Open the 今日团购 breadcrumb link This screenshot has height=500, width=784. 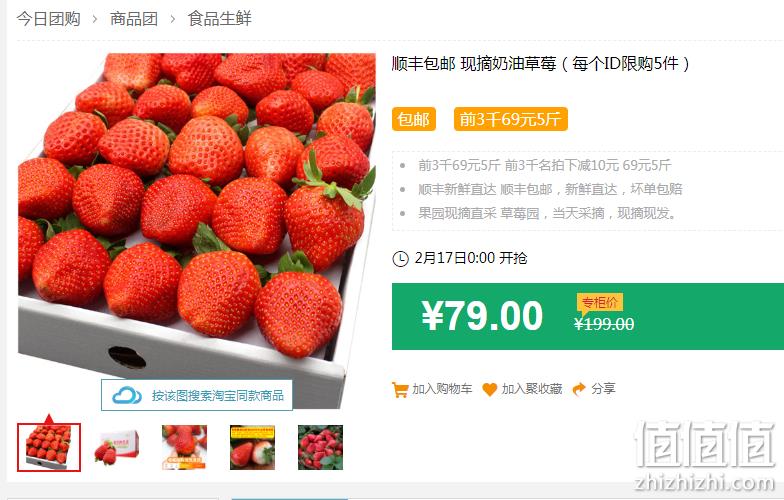(x=48, y=18)
